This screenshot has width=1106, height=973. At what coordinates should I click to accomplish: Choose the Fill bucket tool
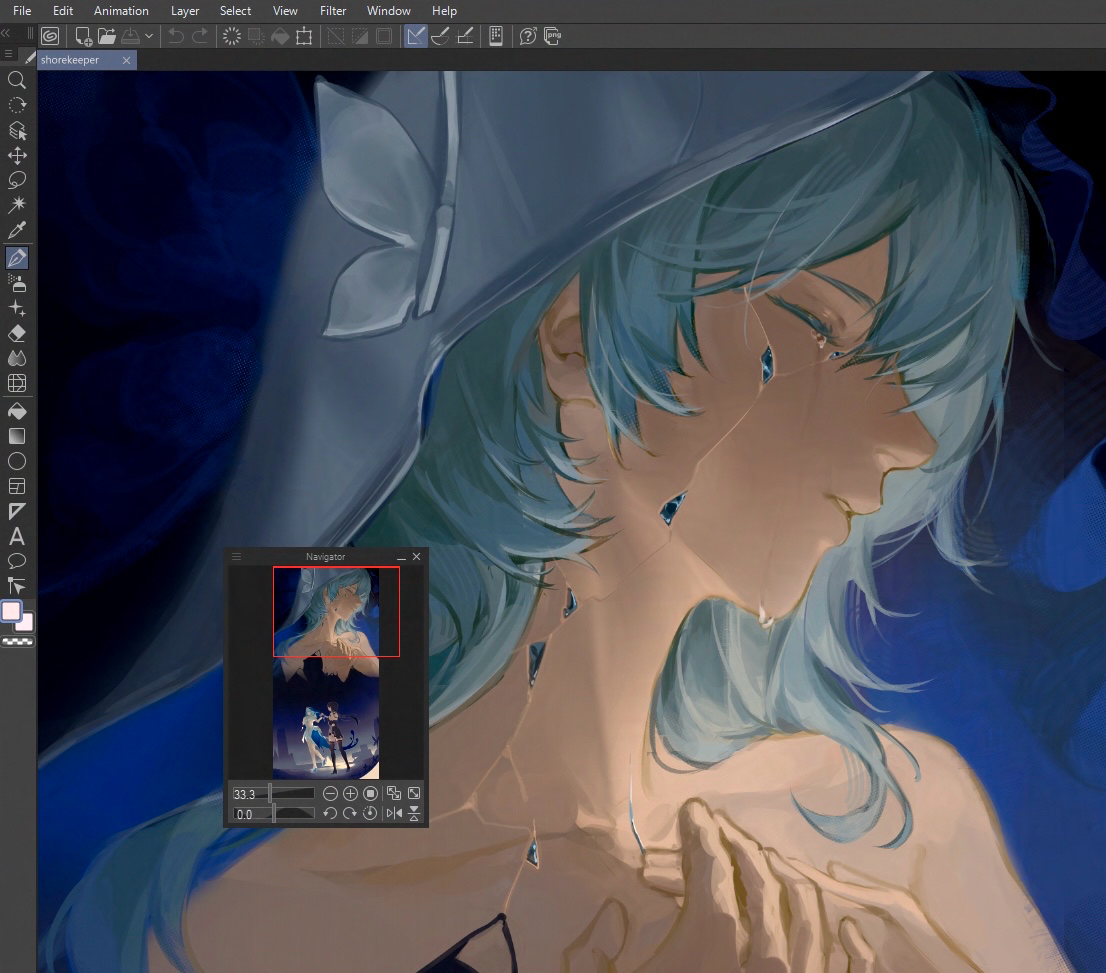(17, 411)
